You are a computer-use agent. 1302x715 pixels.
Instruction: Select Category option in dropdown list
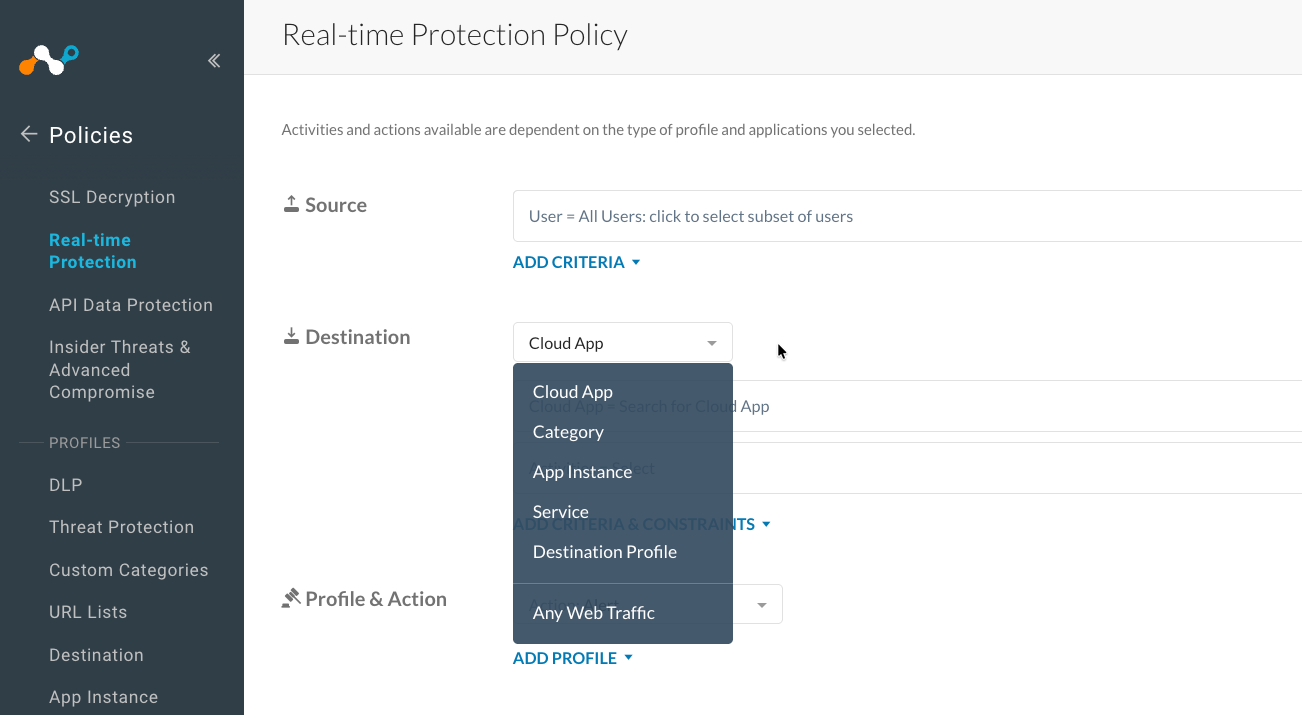[x=623, y=432]
